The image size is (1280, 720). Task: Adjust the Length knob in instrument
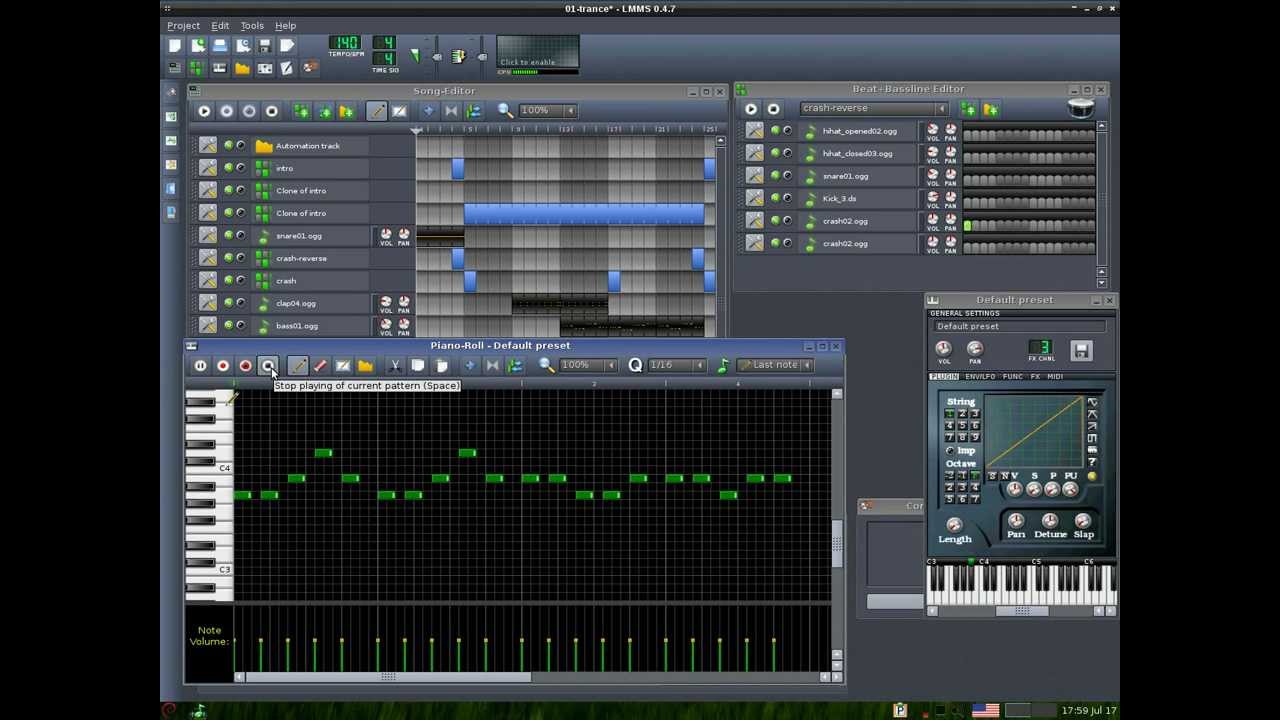point(954,525)
